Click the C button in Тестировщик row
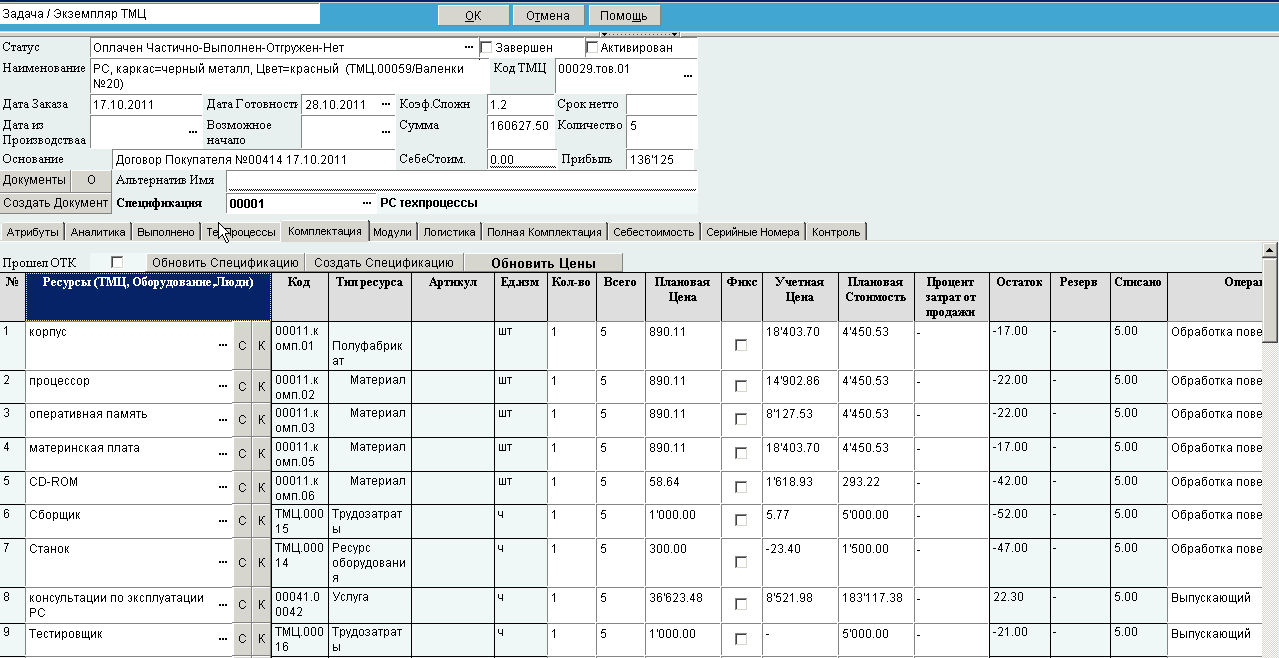The height and width of the screenshot is (658, 1279). coord(242,638)
